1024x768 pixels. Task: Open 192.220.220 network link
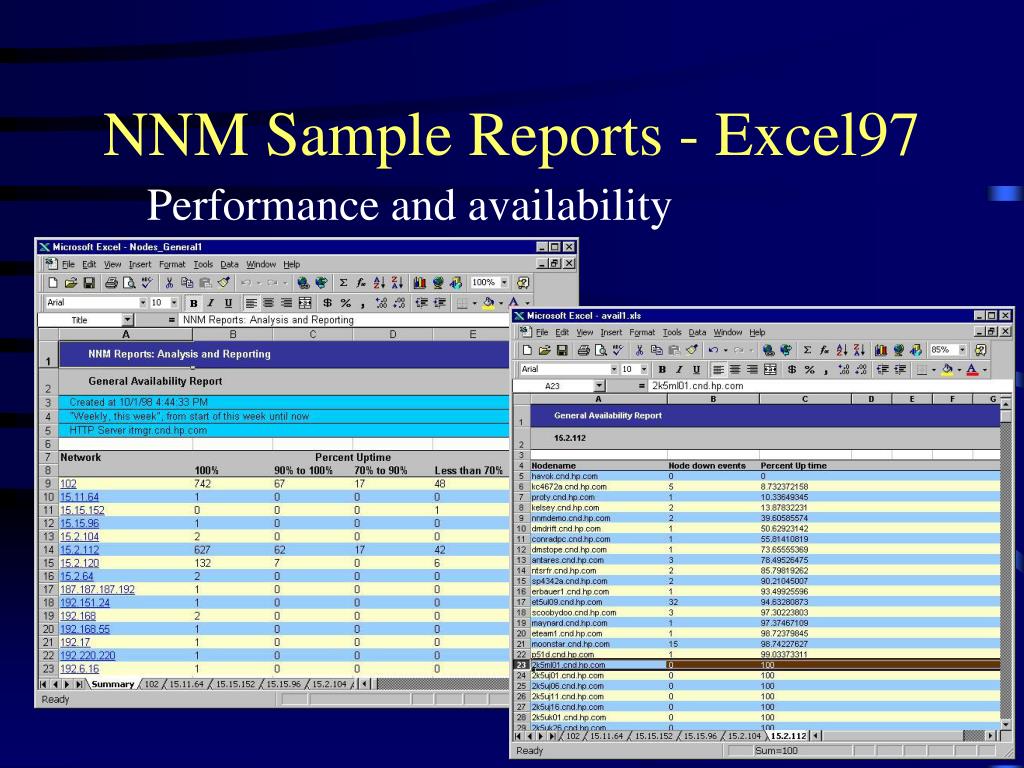tap(88, 656)
